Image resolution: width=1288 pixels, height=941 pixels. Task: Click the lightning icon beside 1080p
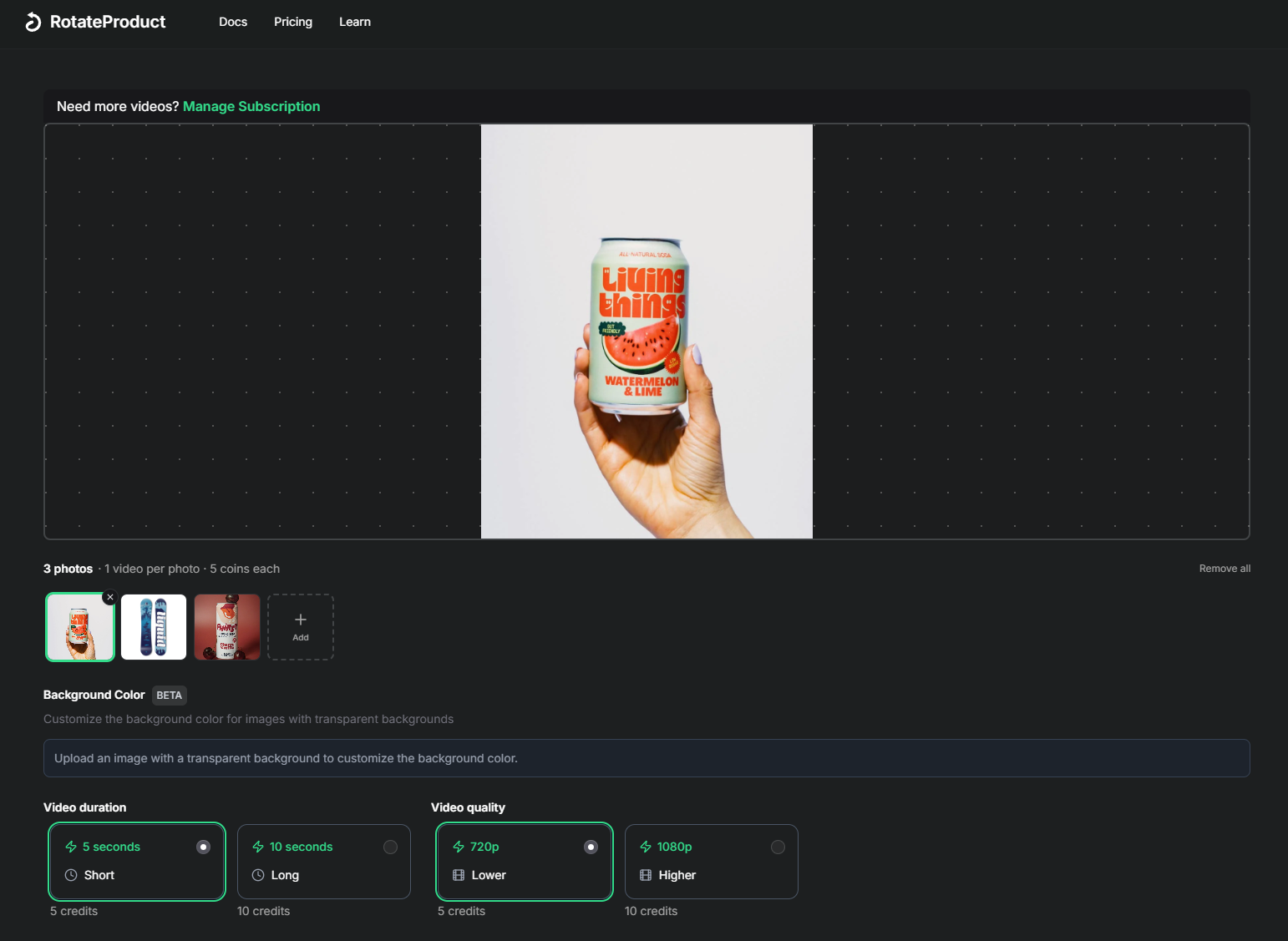click(646, 847)
